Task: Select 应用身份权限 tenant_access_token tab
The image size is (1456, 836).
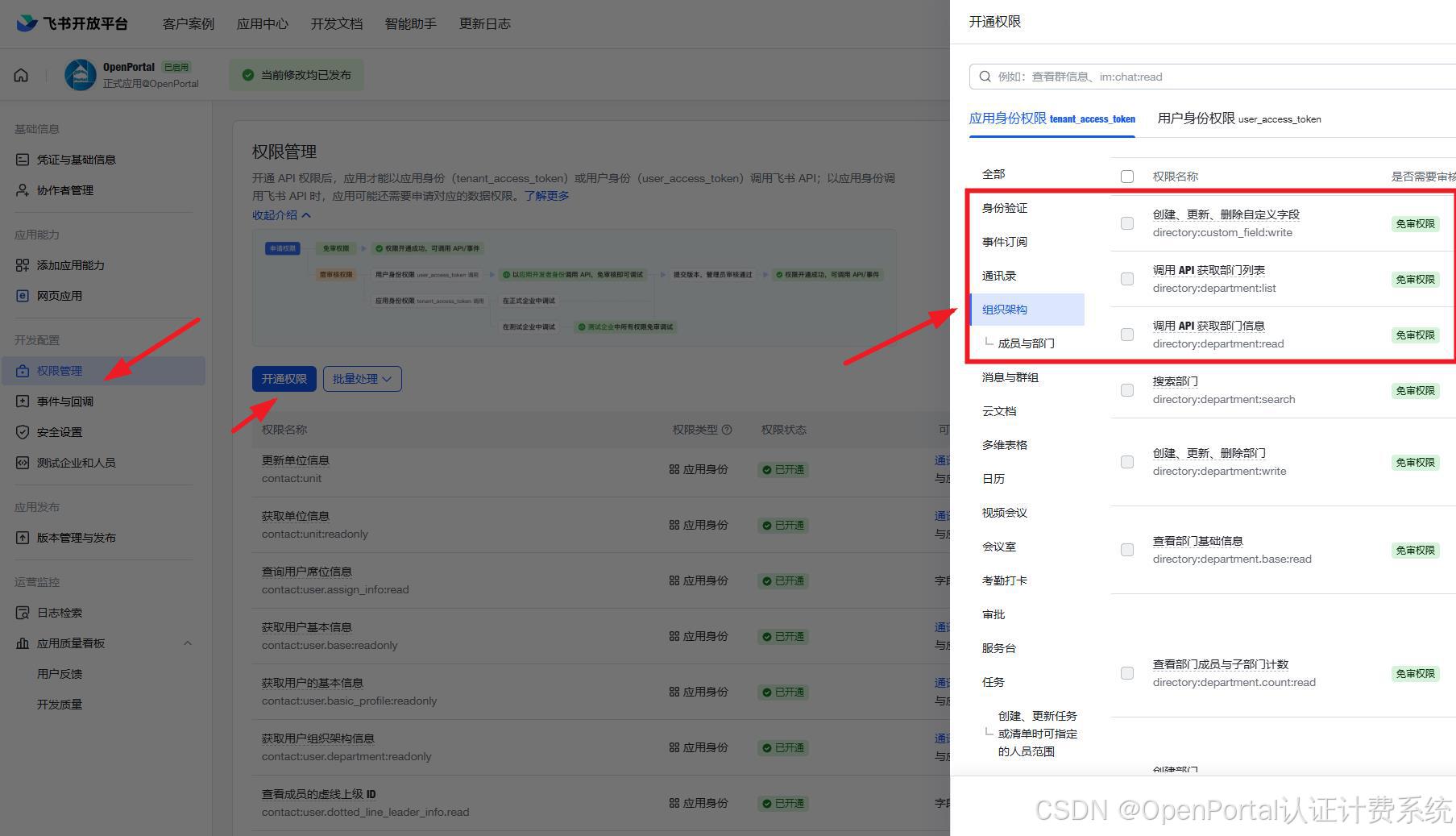Action: [x=1052, y=119]
